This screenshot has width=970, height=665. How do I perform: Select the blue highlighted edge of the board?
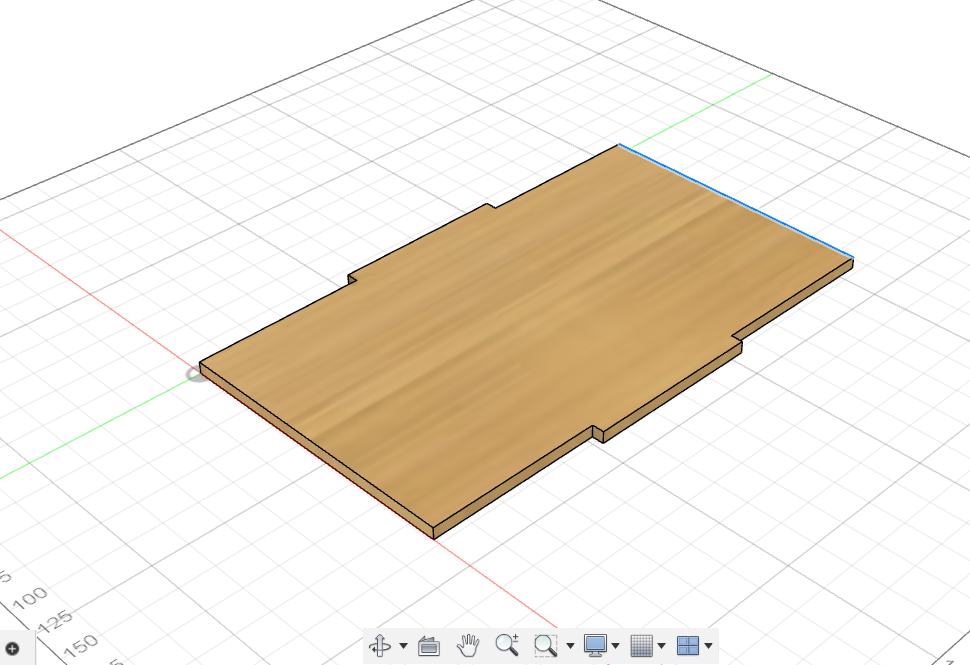(736, 200)
